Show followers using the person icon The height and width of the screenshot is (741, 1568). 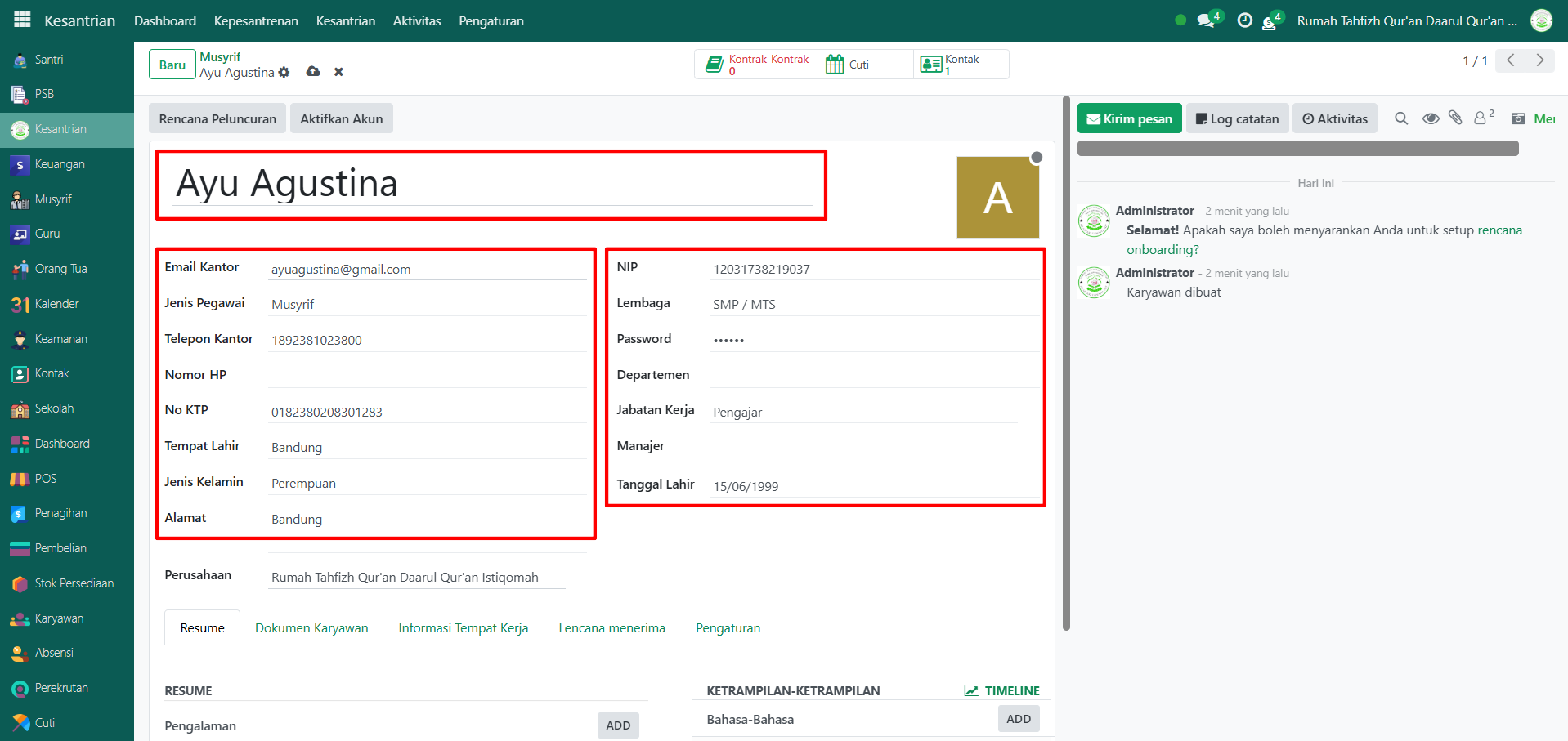(1481, 118)
